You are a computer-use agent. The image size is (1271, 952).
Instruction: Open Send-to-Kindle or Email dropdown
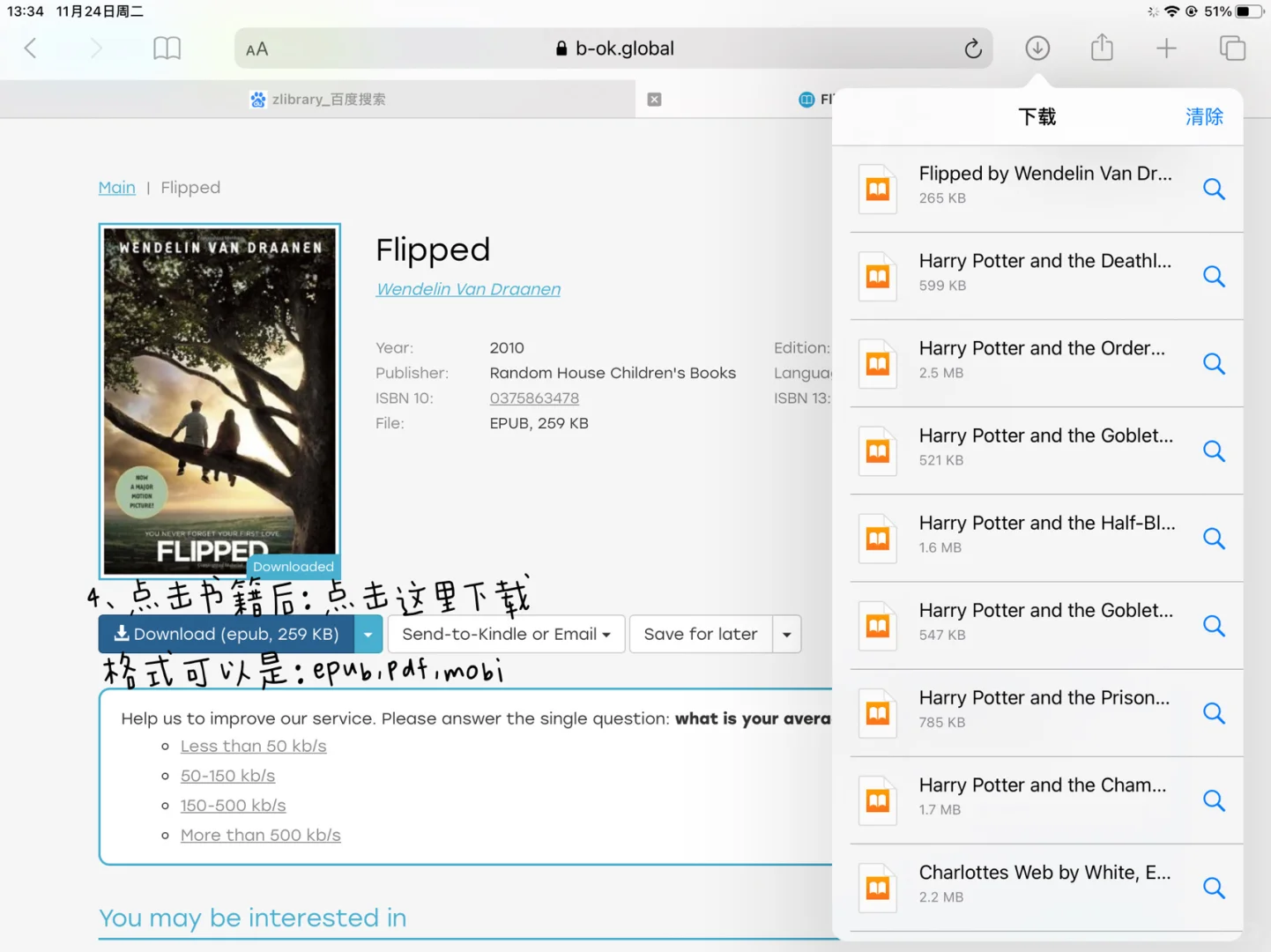pos(507,634)
